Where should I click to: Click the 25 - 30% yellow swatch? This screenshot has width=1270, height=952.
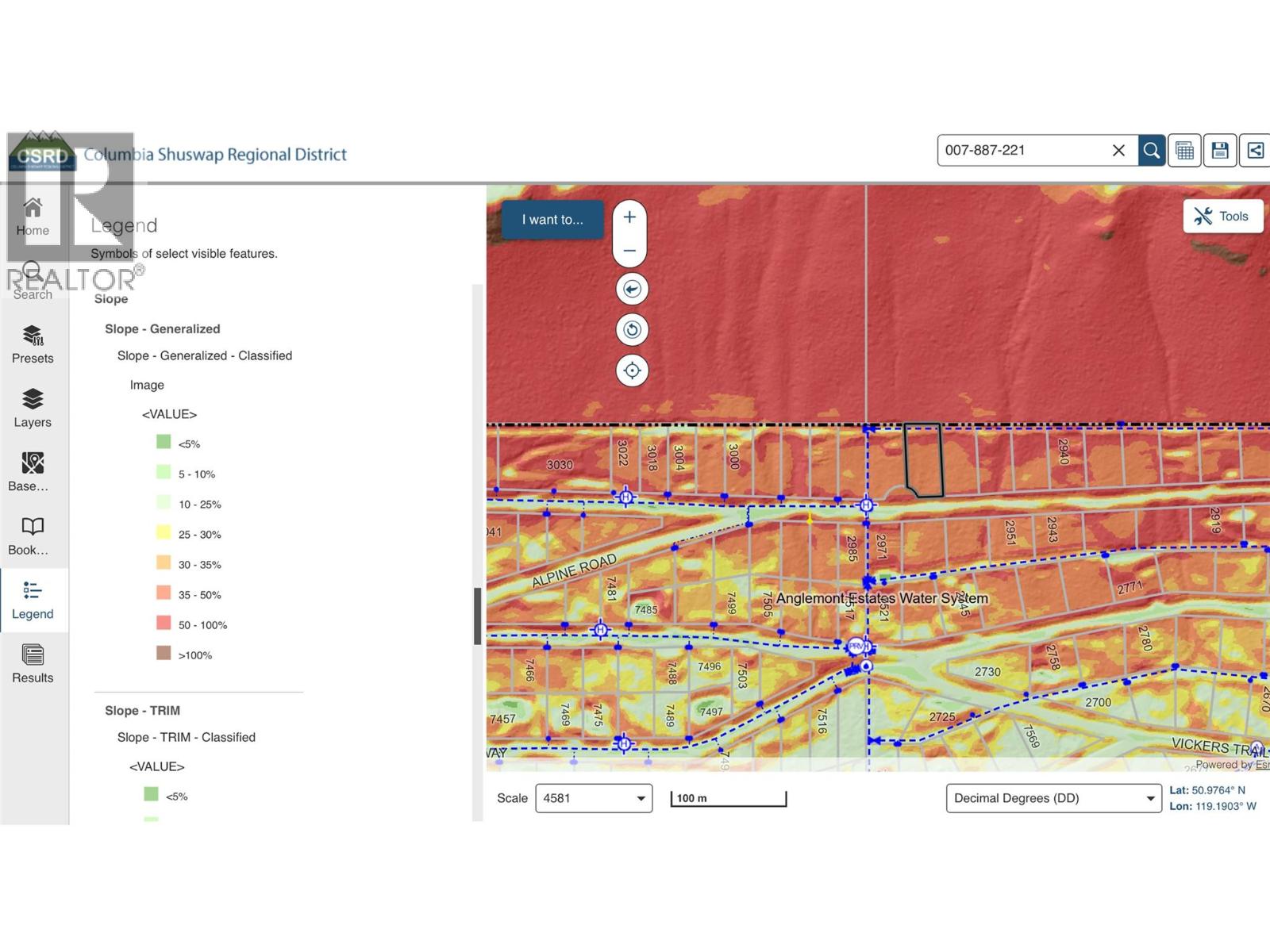tap(164, 532)
